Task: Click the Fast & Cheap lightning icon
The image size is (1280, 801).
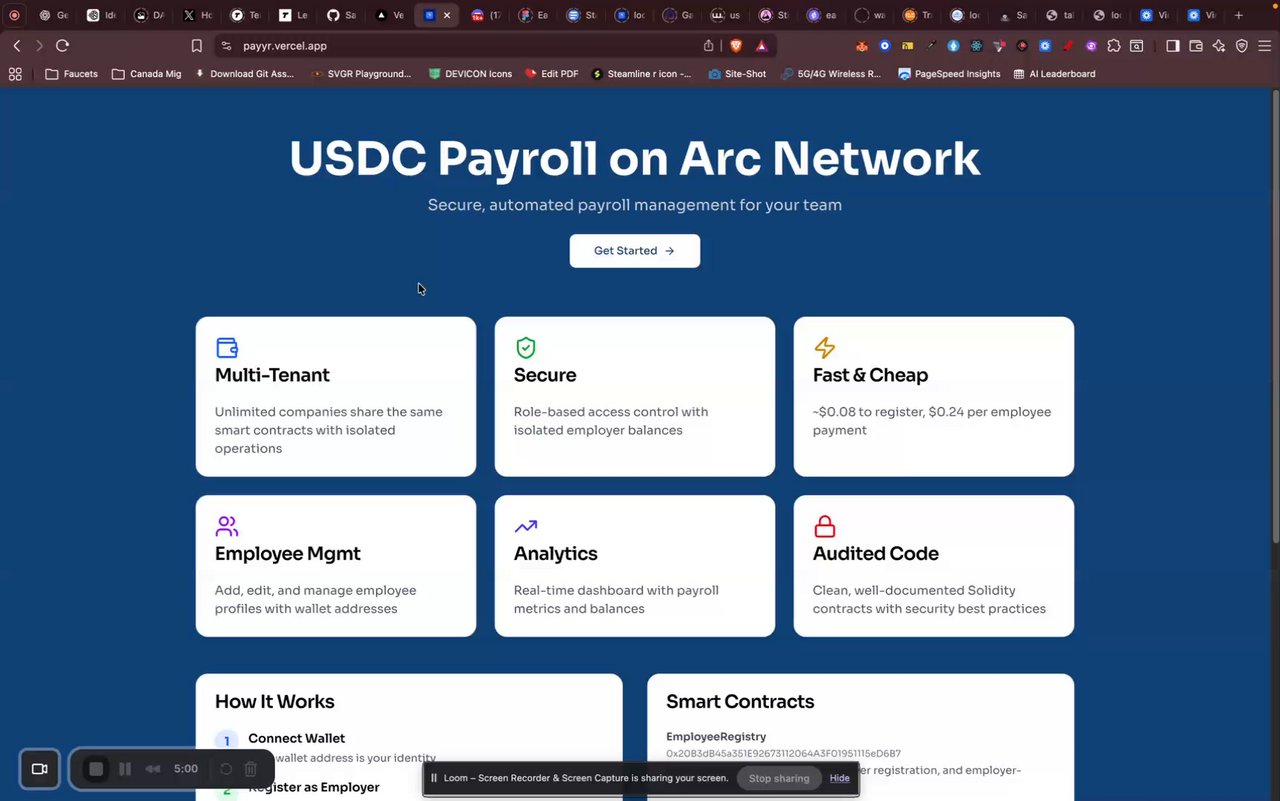Action: pyautogui.click(x=825, y=347)
